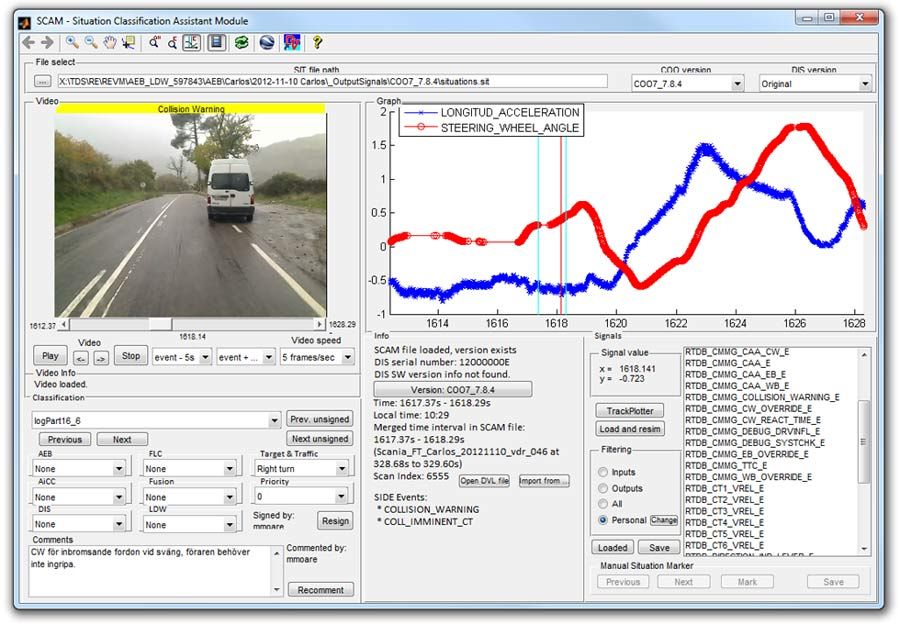The image size is (900, 625).
Task: Activate the Pan hand tool
Action: pos(110,42)
